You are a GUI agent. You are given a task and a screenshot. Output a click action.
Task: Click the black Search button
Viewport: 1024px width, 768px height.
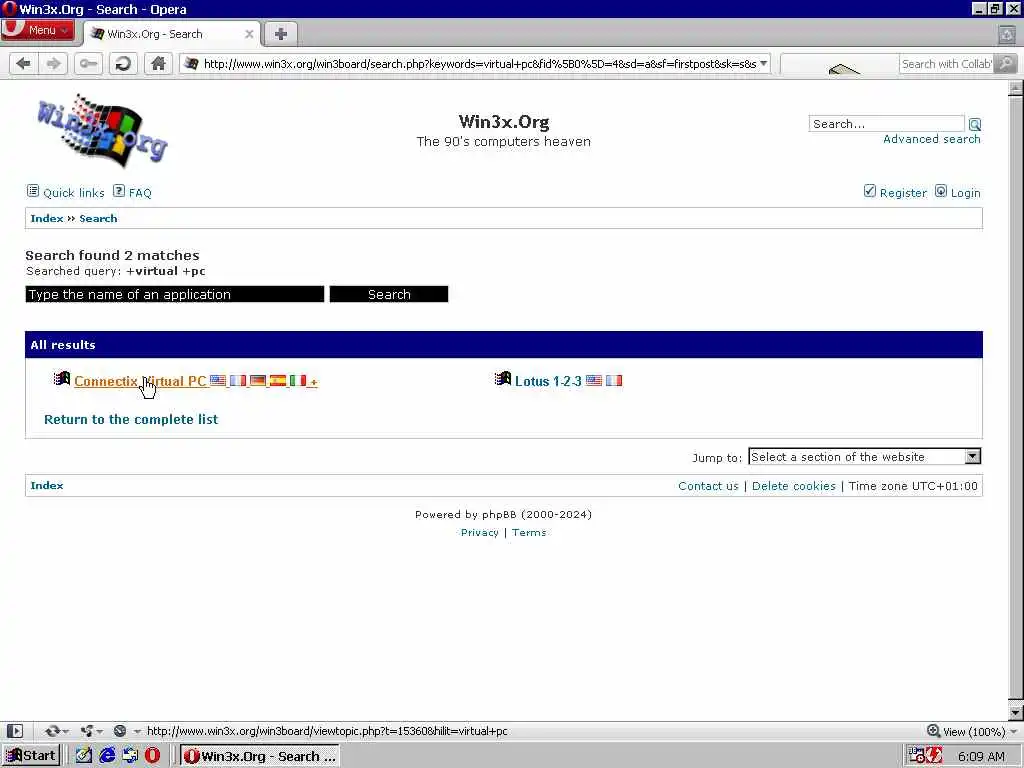tap(389, 294)
